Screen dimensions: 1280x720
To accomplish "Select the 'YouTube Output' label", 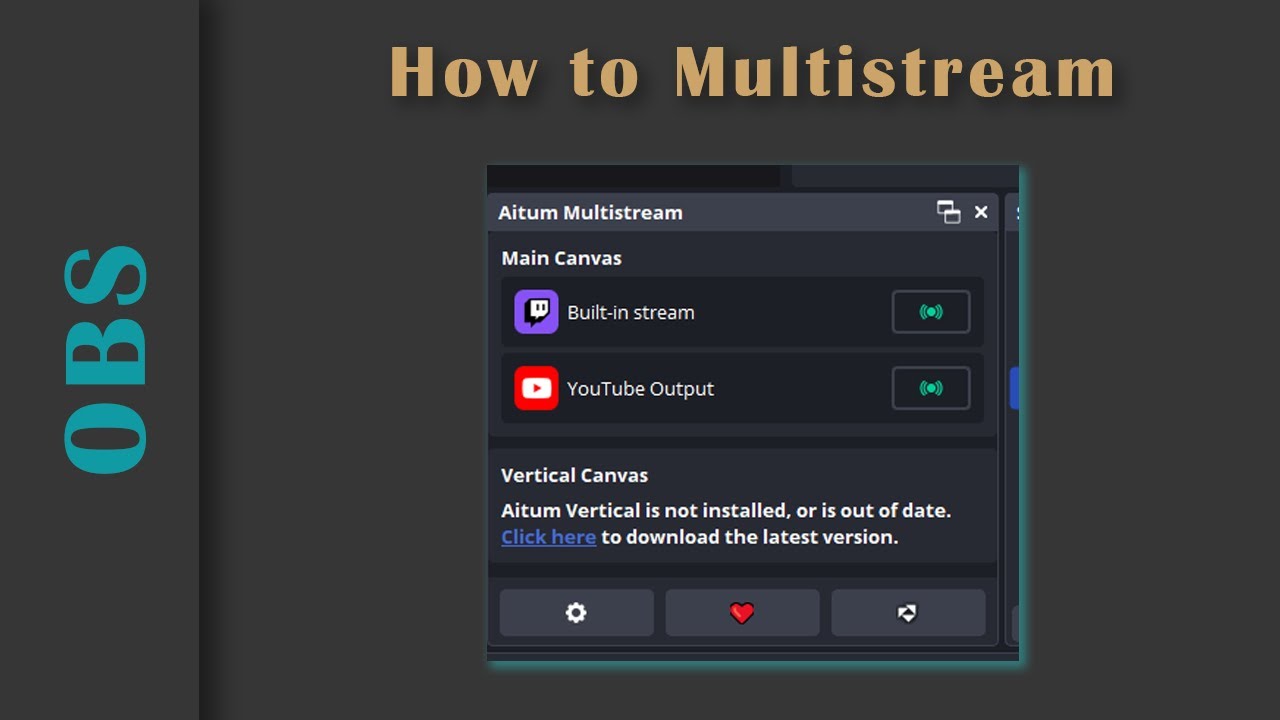I will [641, 389].
